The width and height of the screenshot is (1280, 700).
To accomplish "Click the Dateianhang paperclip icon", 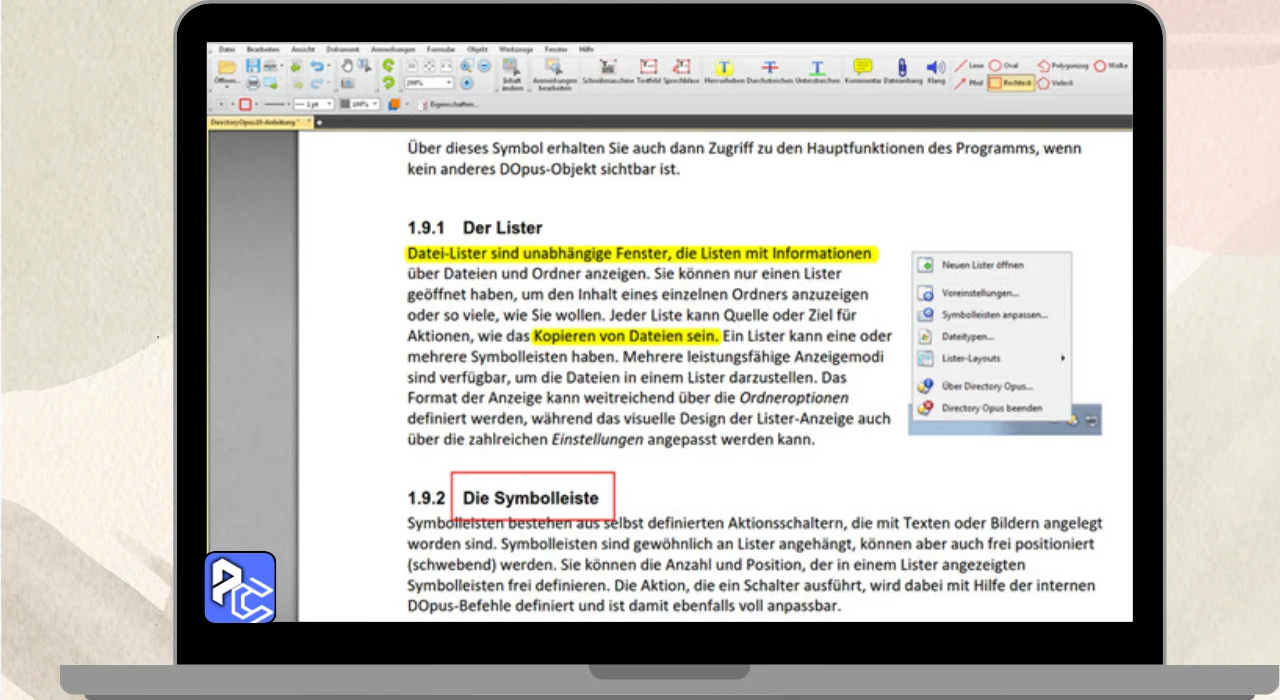I will [x=901, y=67].
